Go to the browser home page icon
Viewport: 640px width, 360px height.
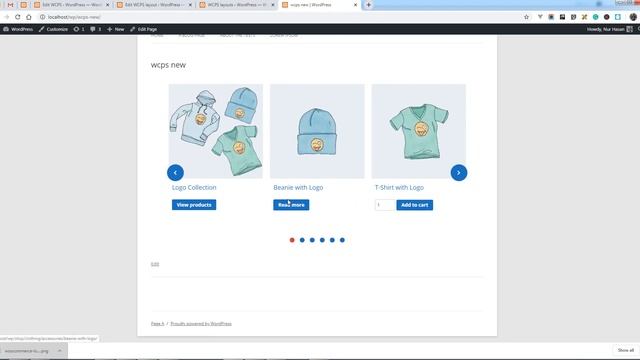(29, 17)
